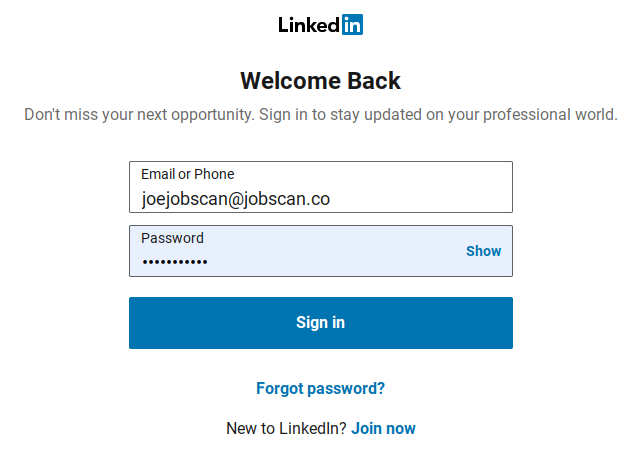The image size is (634, 457).
Task: Click the Welcome Back heading
Action: tap(320, 81)
